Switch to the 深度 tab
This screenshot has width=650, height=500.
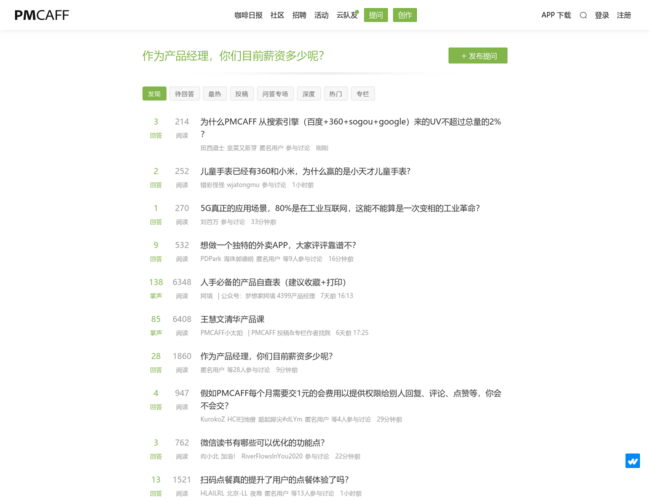pos(309,94)
